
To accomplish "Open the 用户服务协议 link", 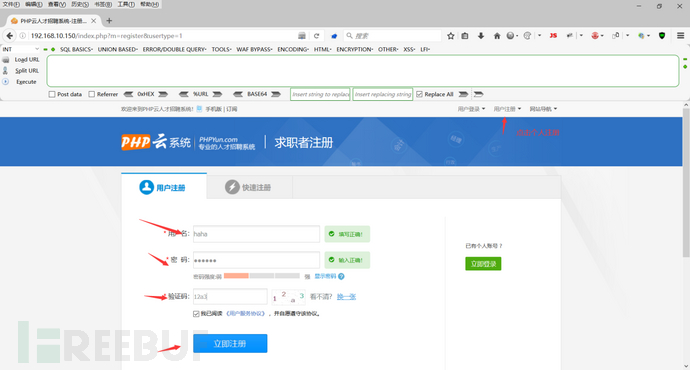I will click(246, 314).
